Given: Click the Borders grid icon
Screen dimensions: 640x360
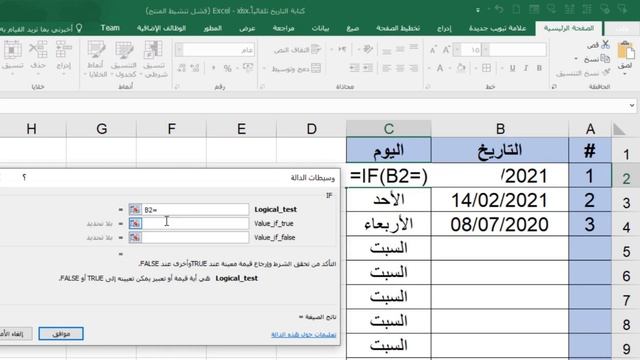Looking at the screenshot, I should point(487,68).
